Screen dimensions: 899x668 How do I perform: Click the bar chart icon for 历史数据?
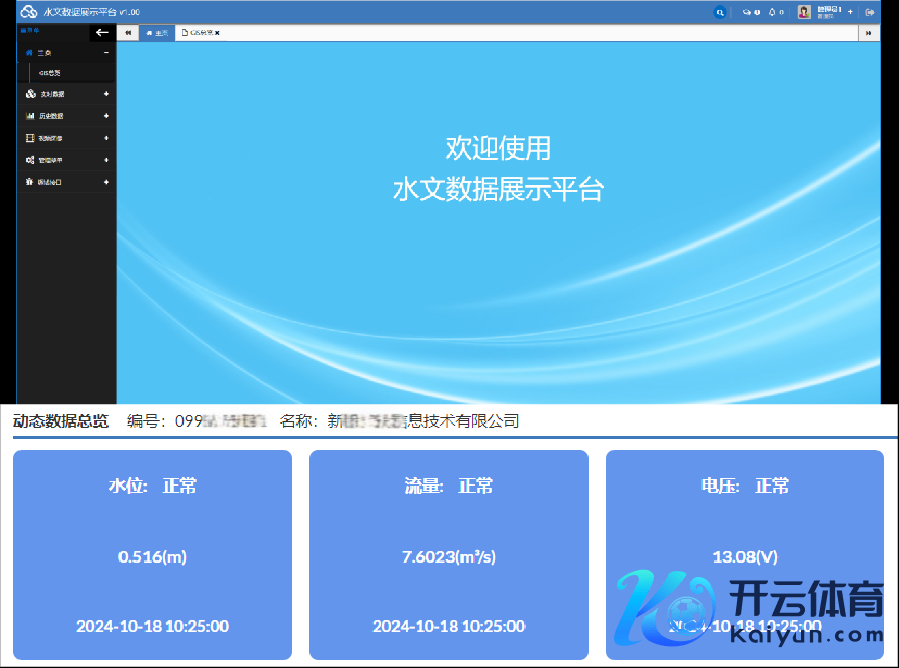[30, 116]
